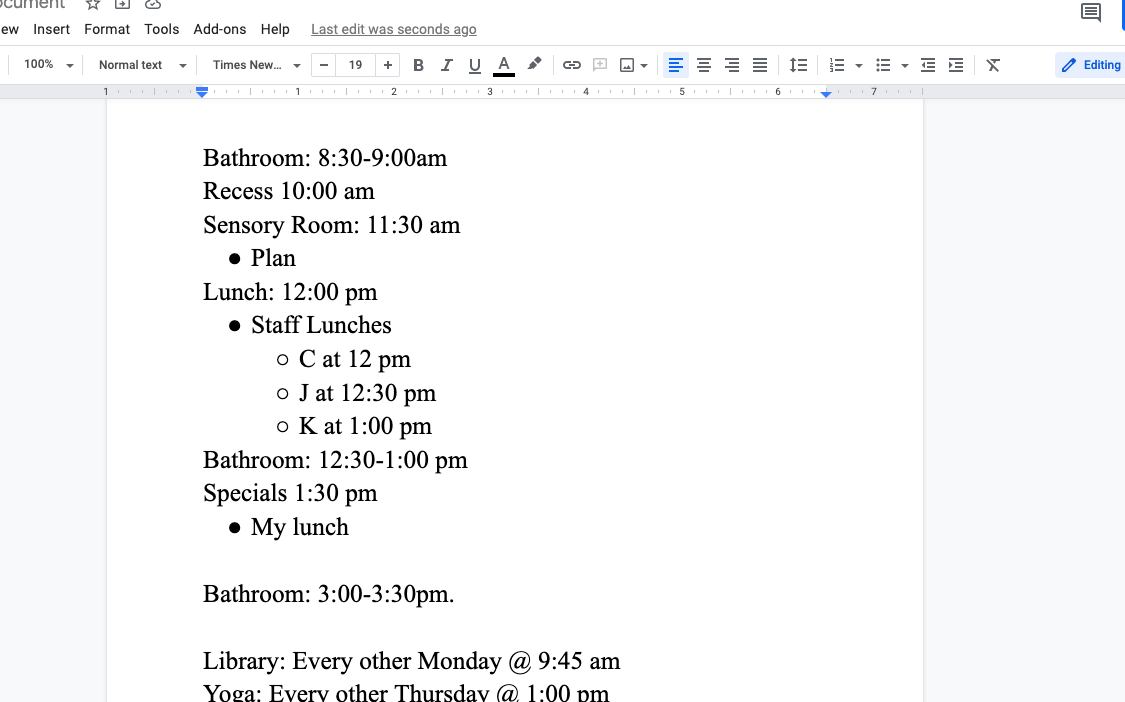Click the font size input field
Viewport: 1125px width, 702px height.
(x=355, y=64)
